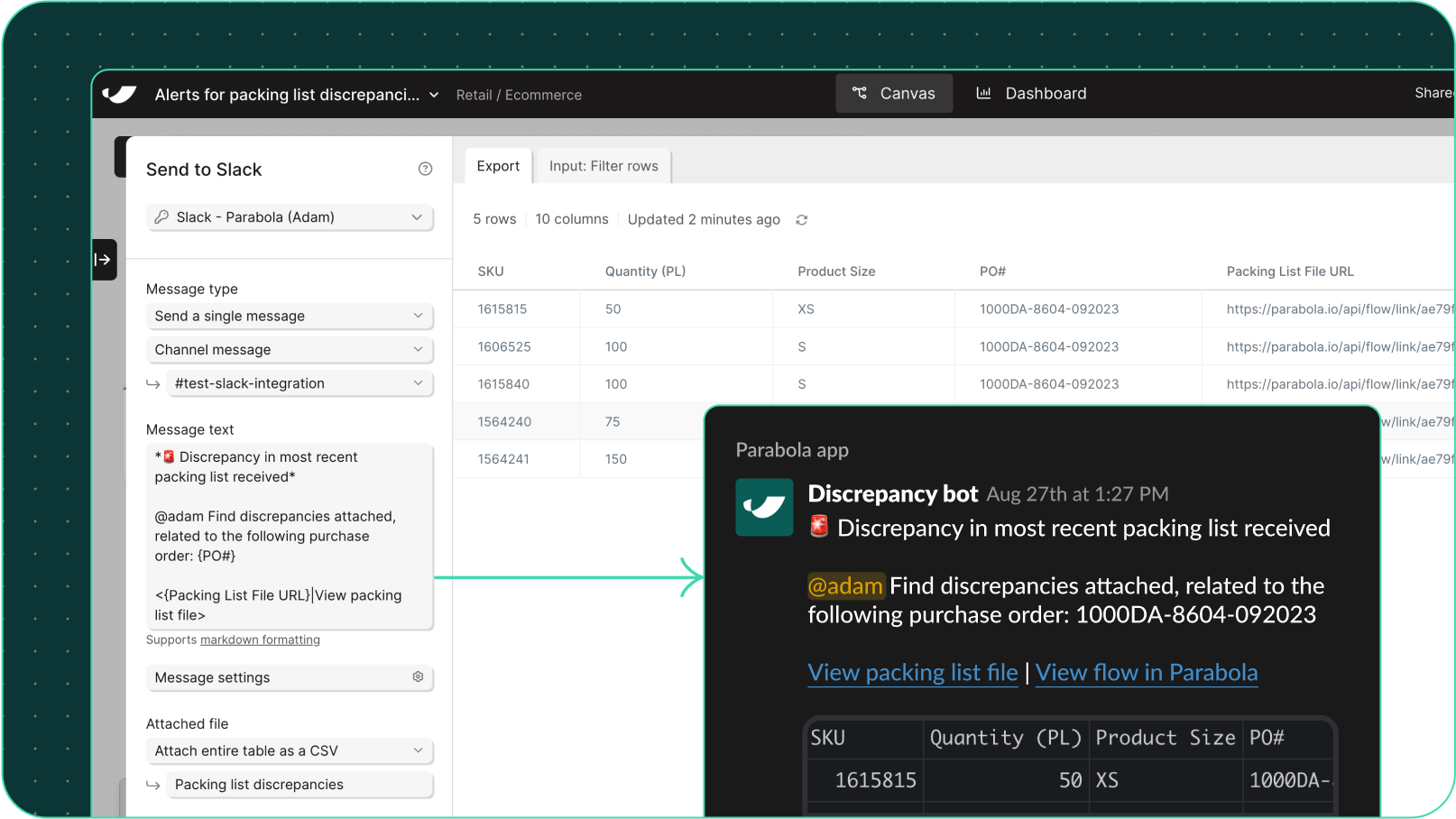Click the refresh data icon
The image size is (1456, 819).
coord(801,220)
